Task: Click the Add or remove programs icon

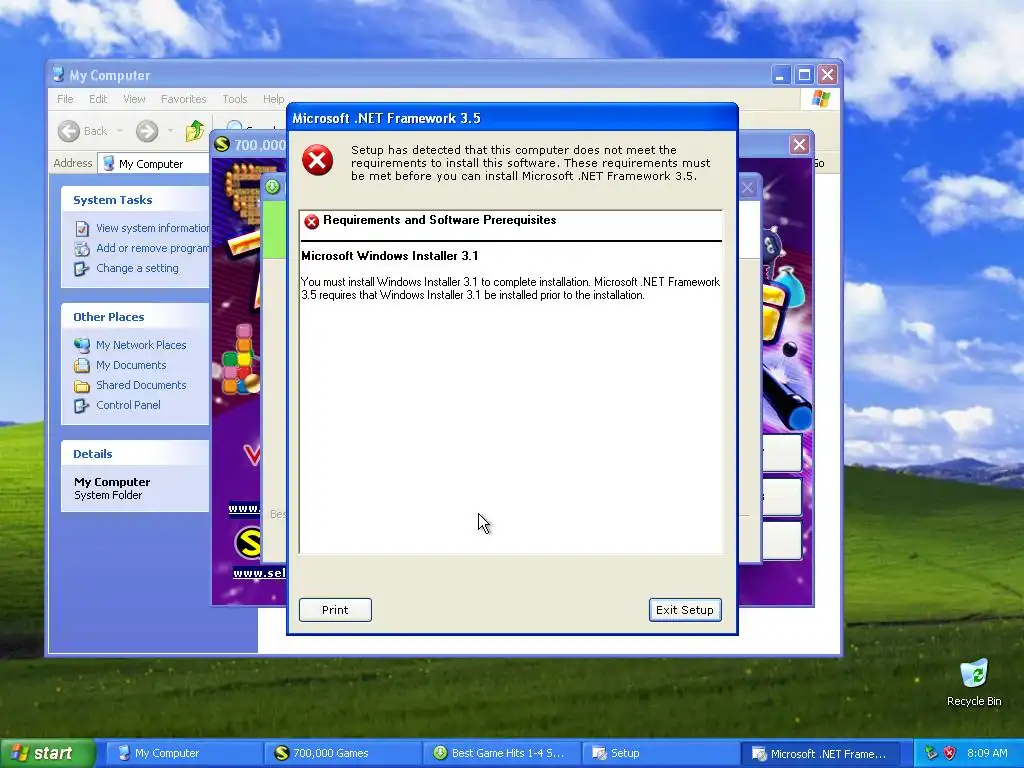Action: [82, 249]
